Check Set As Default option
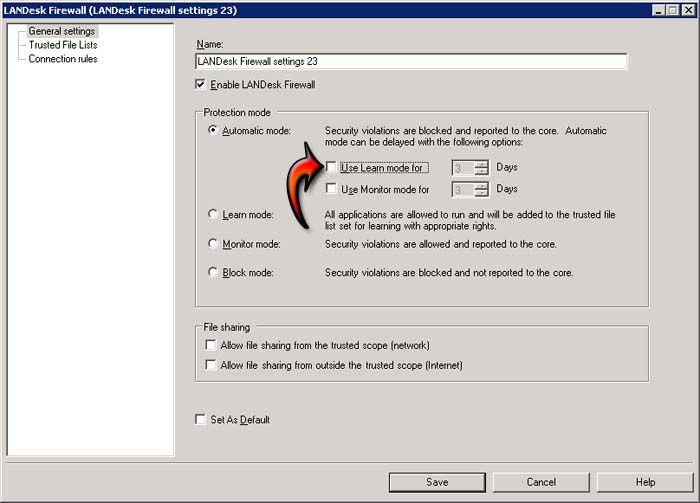 click(200, 419)
